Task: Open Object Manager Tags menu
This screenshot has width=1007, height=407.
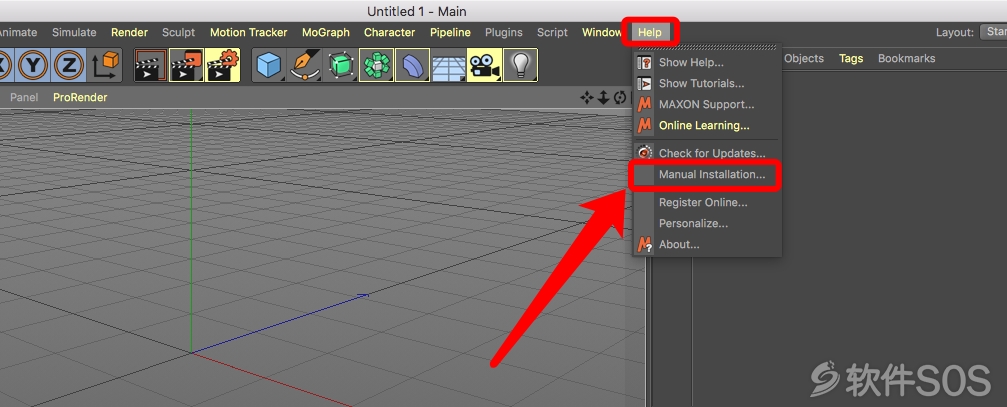Action: pyautogui.click(x=851, y=58)
